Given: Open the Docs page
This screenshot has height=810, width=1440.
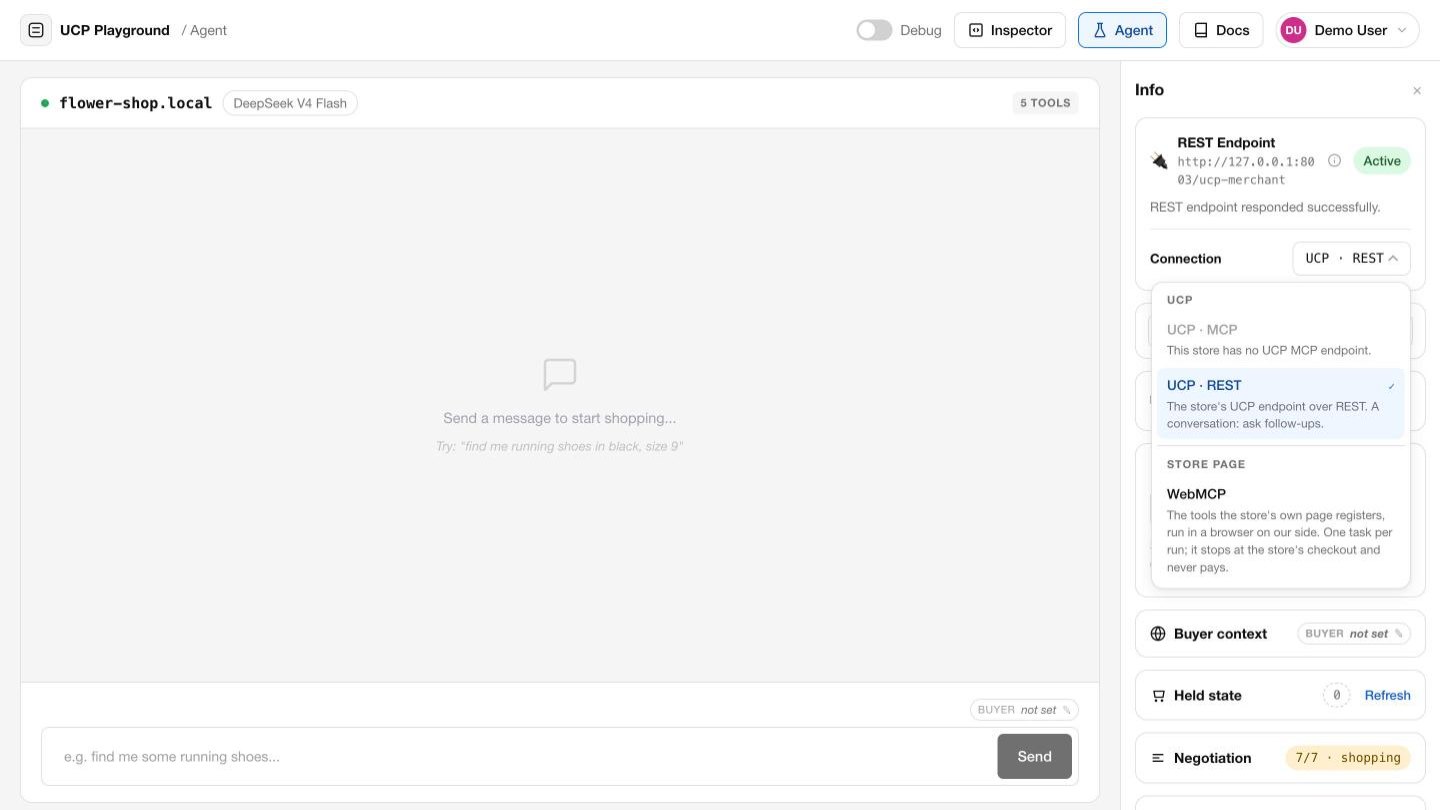Looking at the screenshot, I should [x=1221, y=30].
